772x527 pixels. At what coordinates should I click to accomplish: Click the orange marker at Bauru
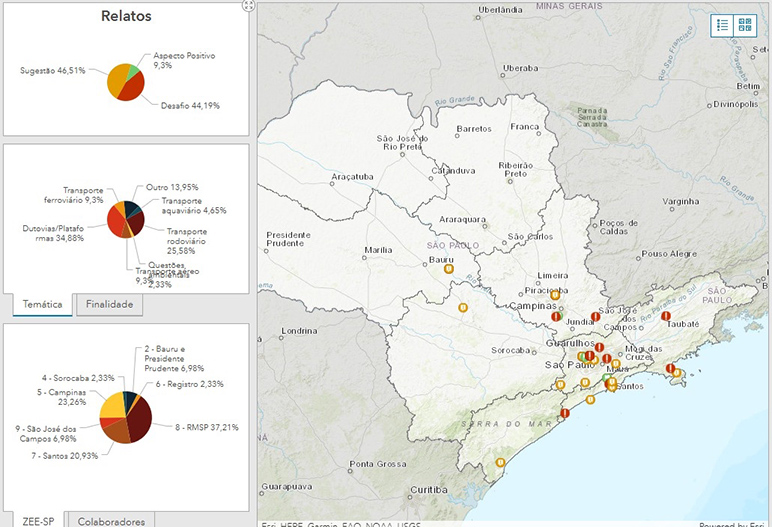[448, 268]
